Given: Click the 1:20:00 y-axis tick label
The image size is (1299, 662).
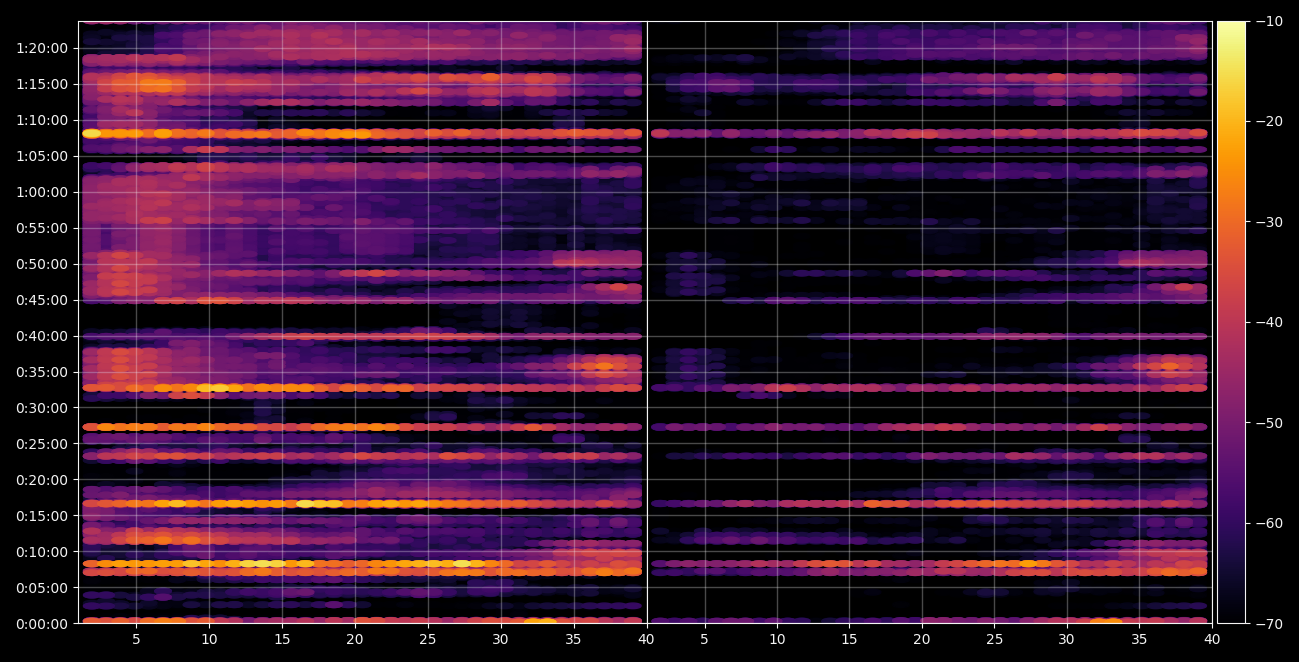Looking at the screenshot, I should click(42, 48).
